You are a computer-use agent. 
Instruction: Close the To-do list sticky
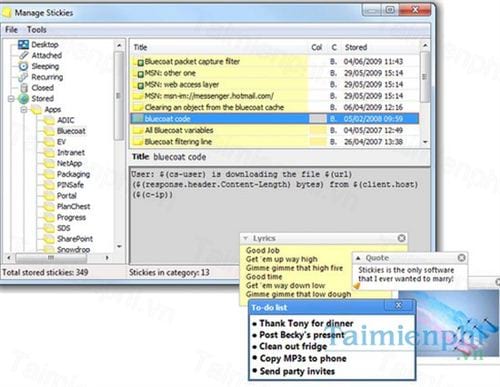coord(398,305)
